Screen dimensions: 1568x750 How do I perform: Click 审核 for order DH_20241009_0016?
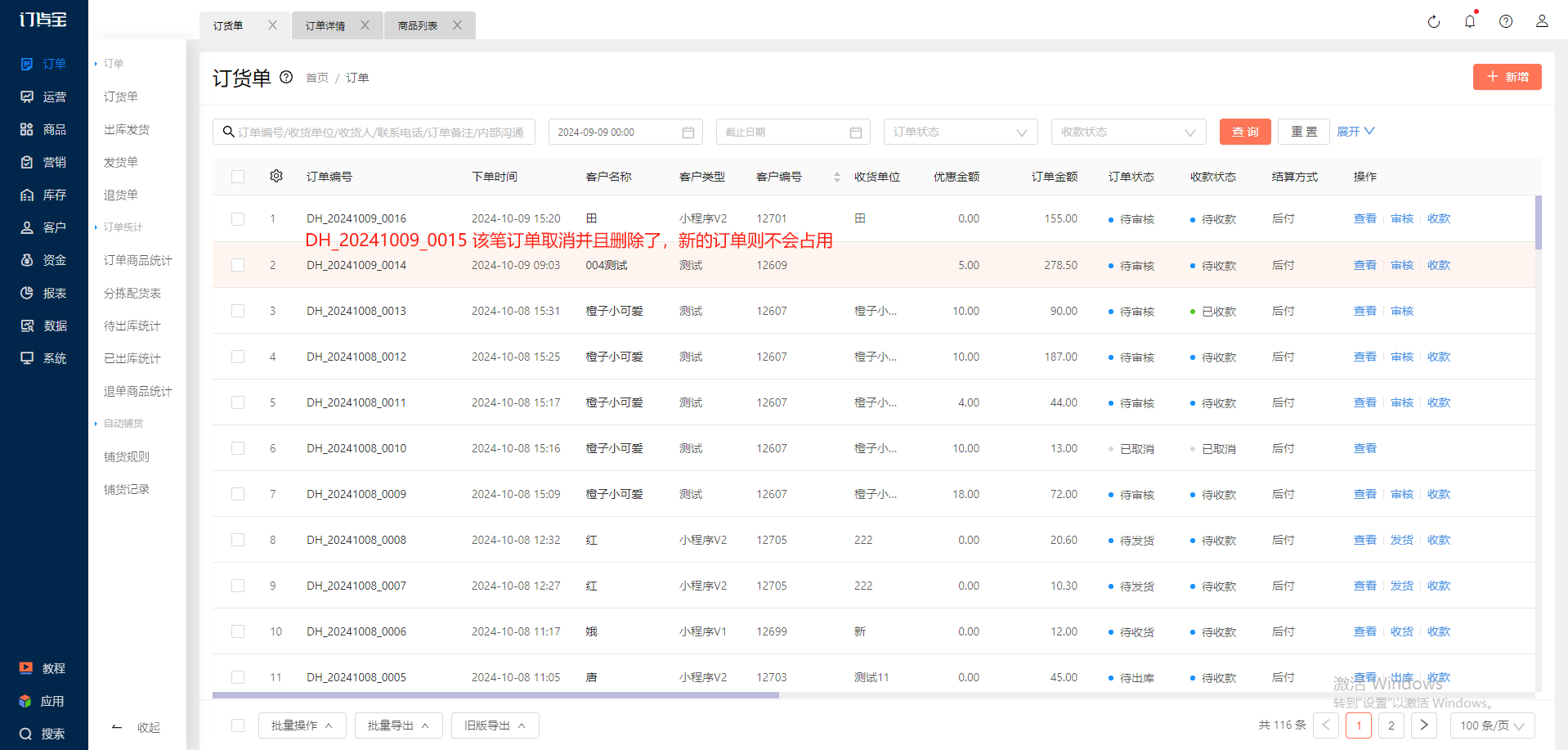click(1402, 218)
